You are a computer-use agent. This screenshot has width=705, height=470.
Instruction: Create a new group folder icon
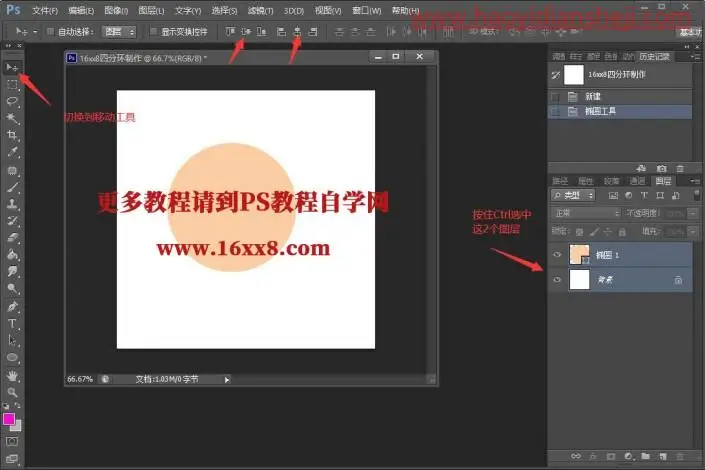click(646, 456)
